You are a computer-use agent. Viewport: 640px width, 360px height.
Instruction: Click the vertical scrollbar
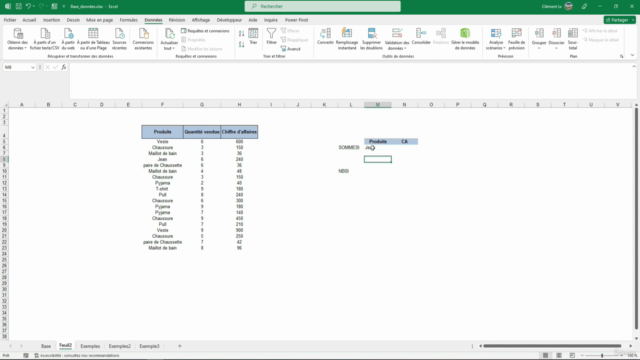click(636, 218)
